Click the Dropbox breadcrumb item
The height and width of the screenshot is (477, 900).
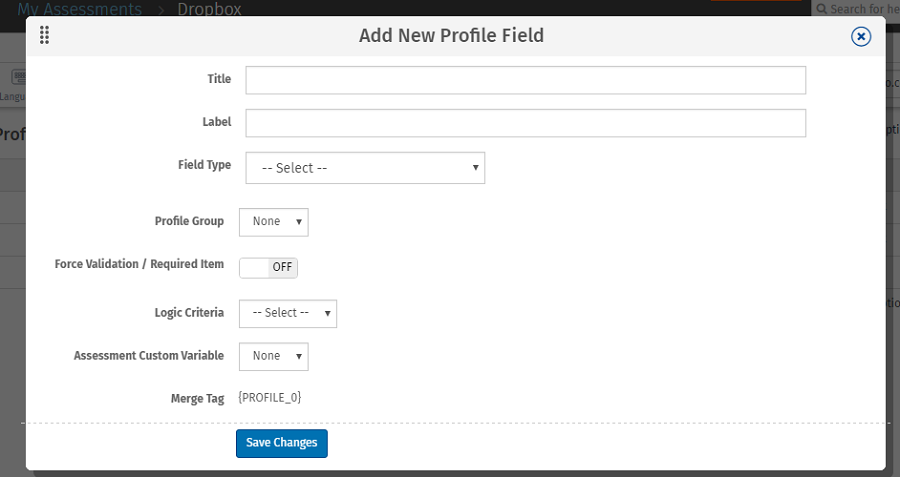(209, 9)
